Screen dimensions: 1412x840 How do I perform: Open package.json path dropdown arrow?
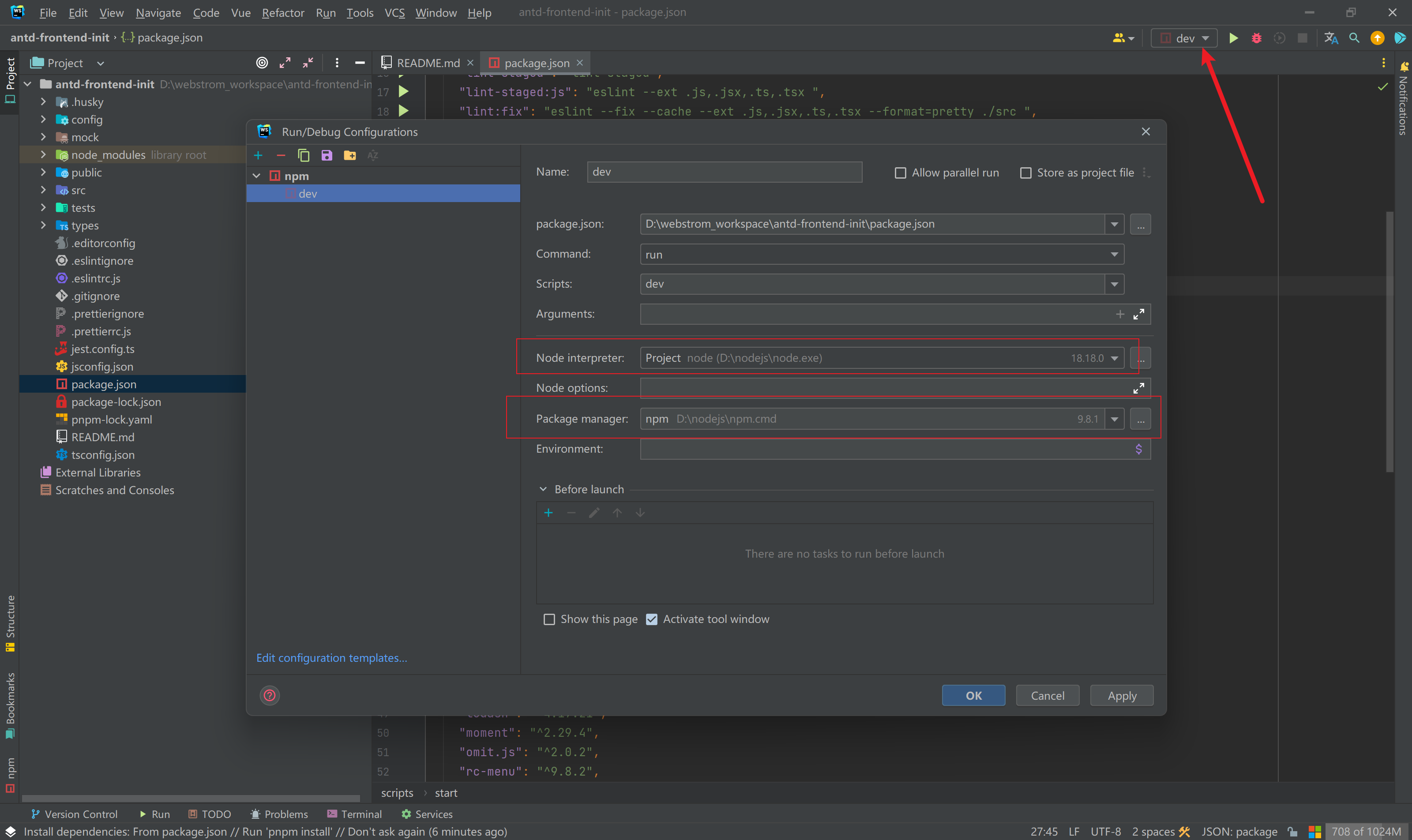(1114, 224)
